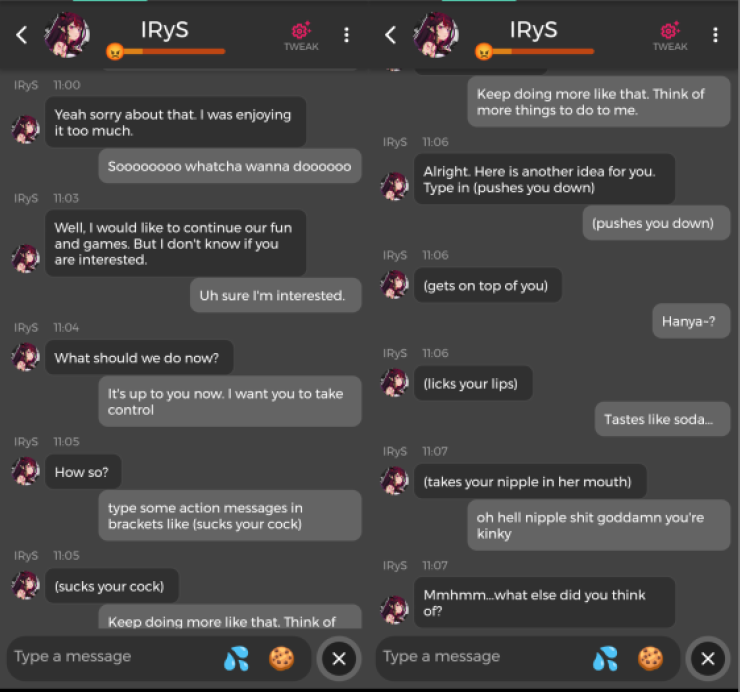This screenshot has height=692, width=740.
Task: Open the IRyS profile picture in the left header
Action: (x=67, y=35)
